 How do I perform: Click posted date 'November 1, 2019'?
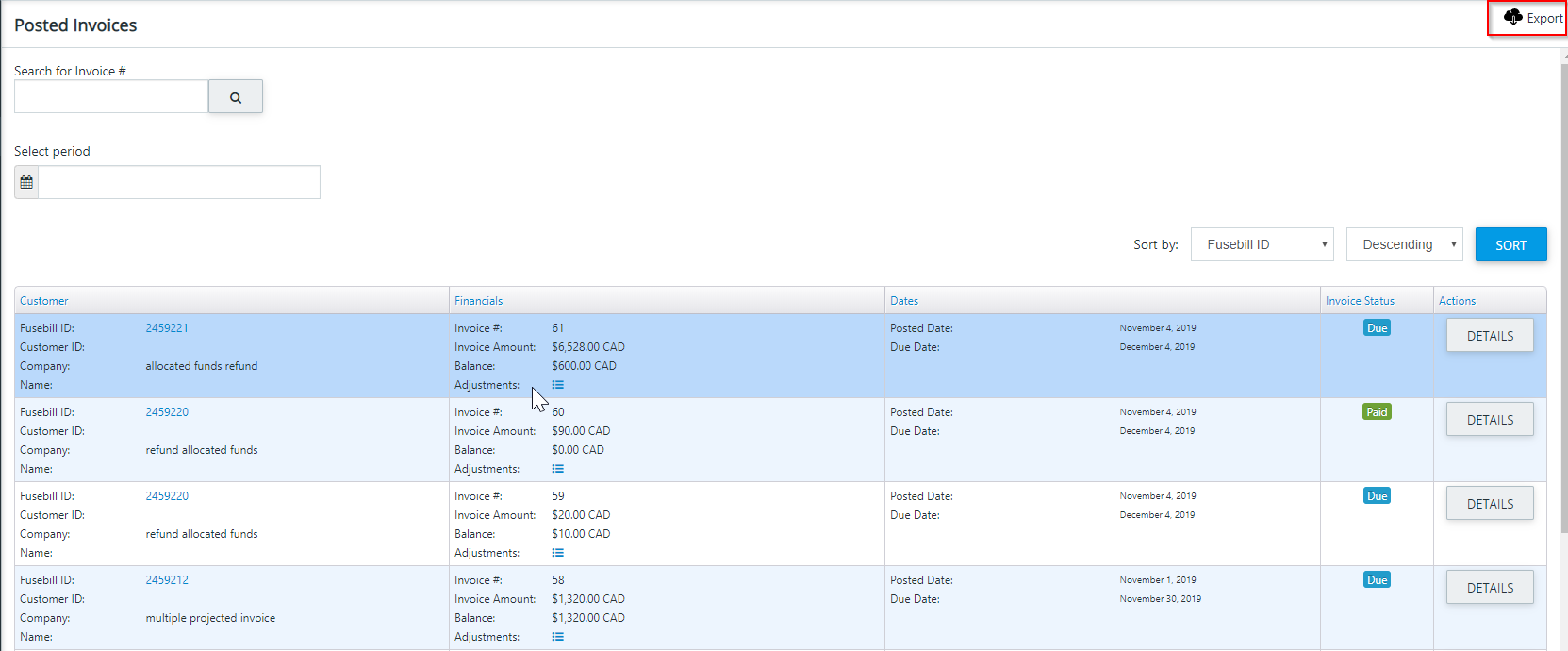(1158, 580)
